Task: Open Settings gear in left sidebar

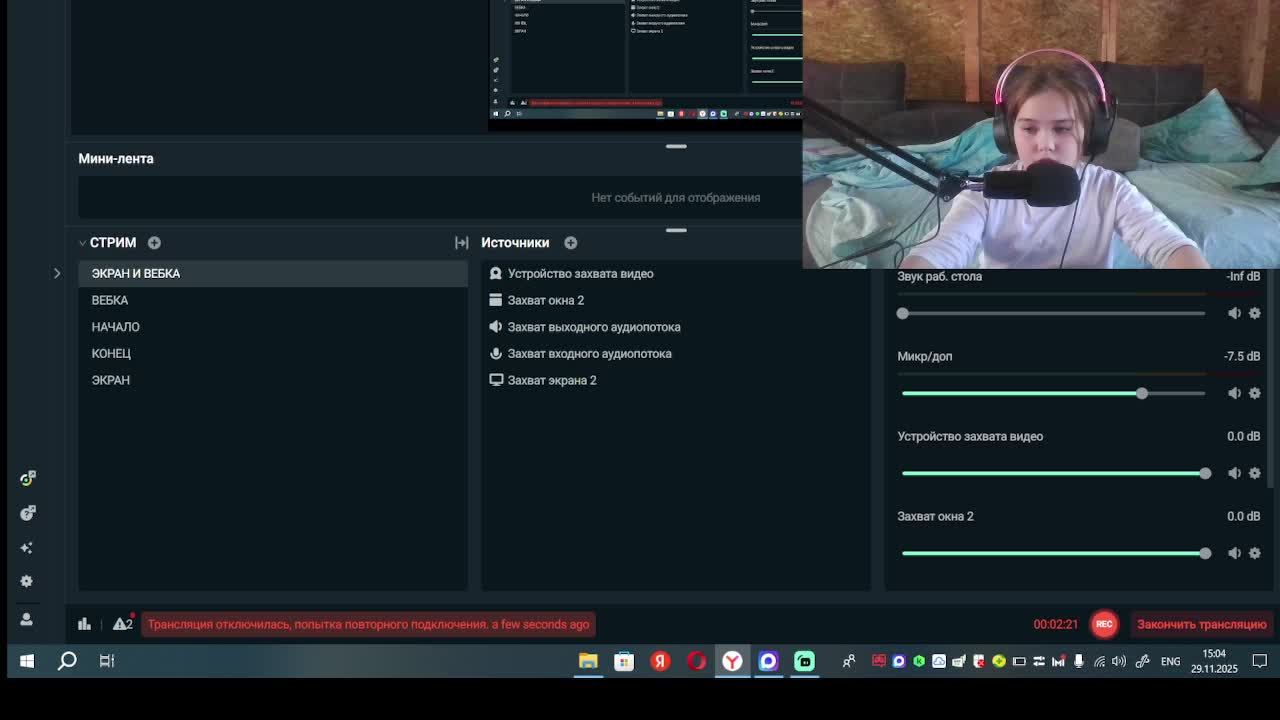Action: pos(27,581)
